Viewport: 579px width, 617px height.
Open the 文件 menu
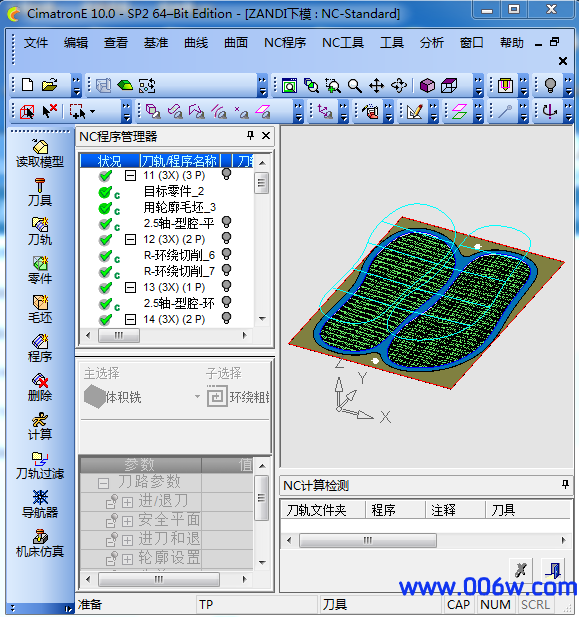(36, 42)
